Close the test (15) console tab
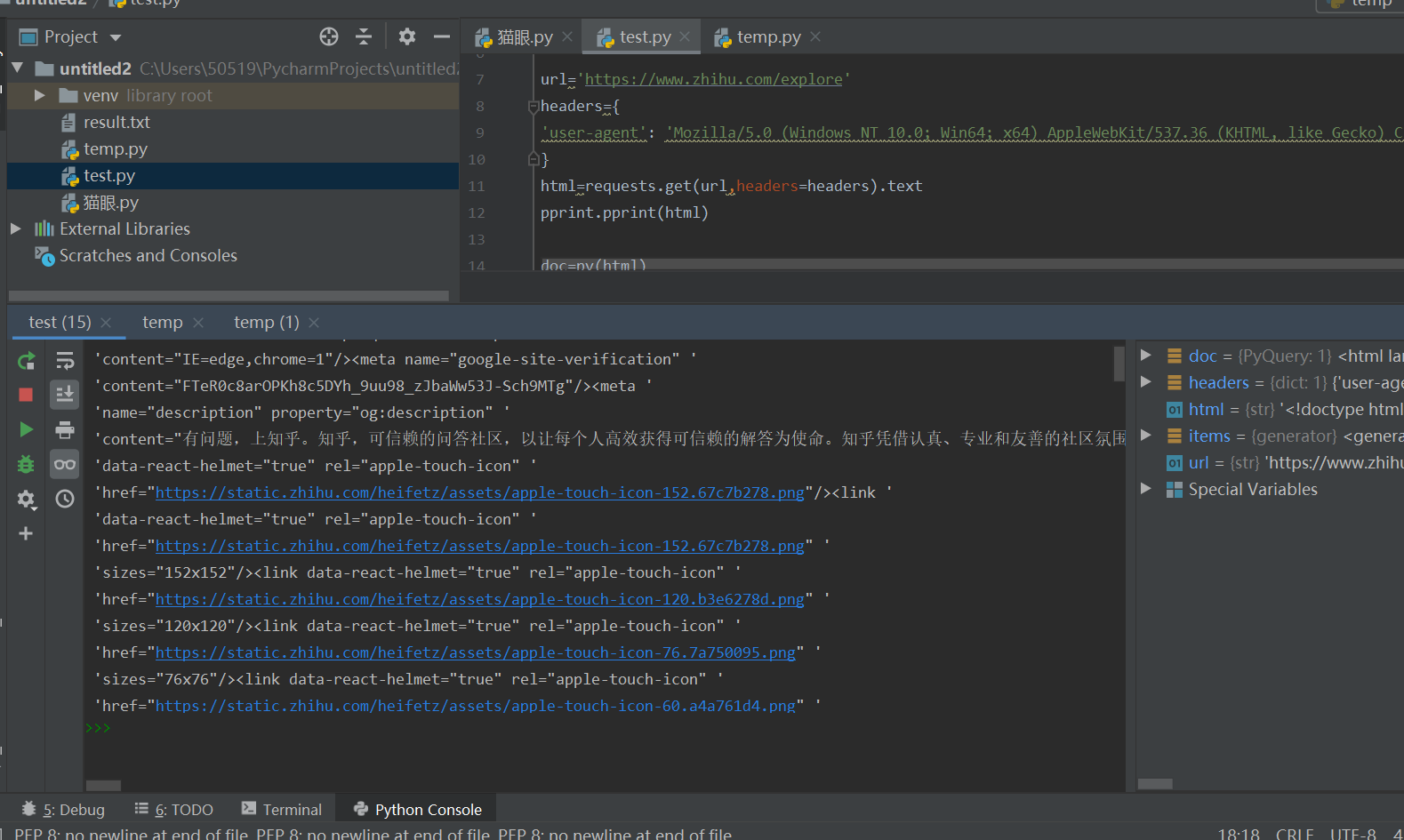The image size is (1404, 840). coord(106,323)
